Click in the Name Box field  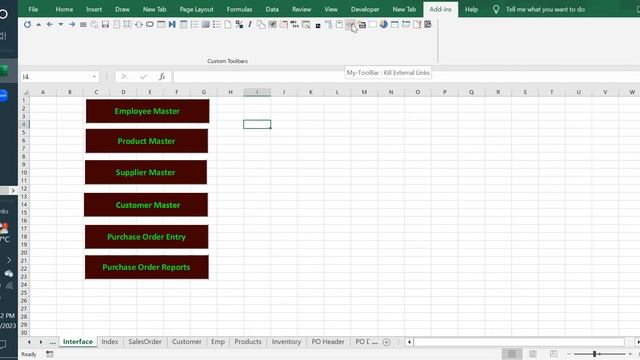[55, 77]
